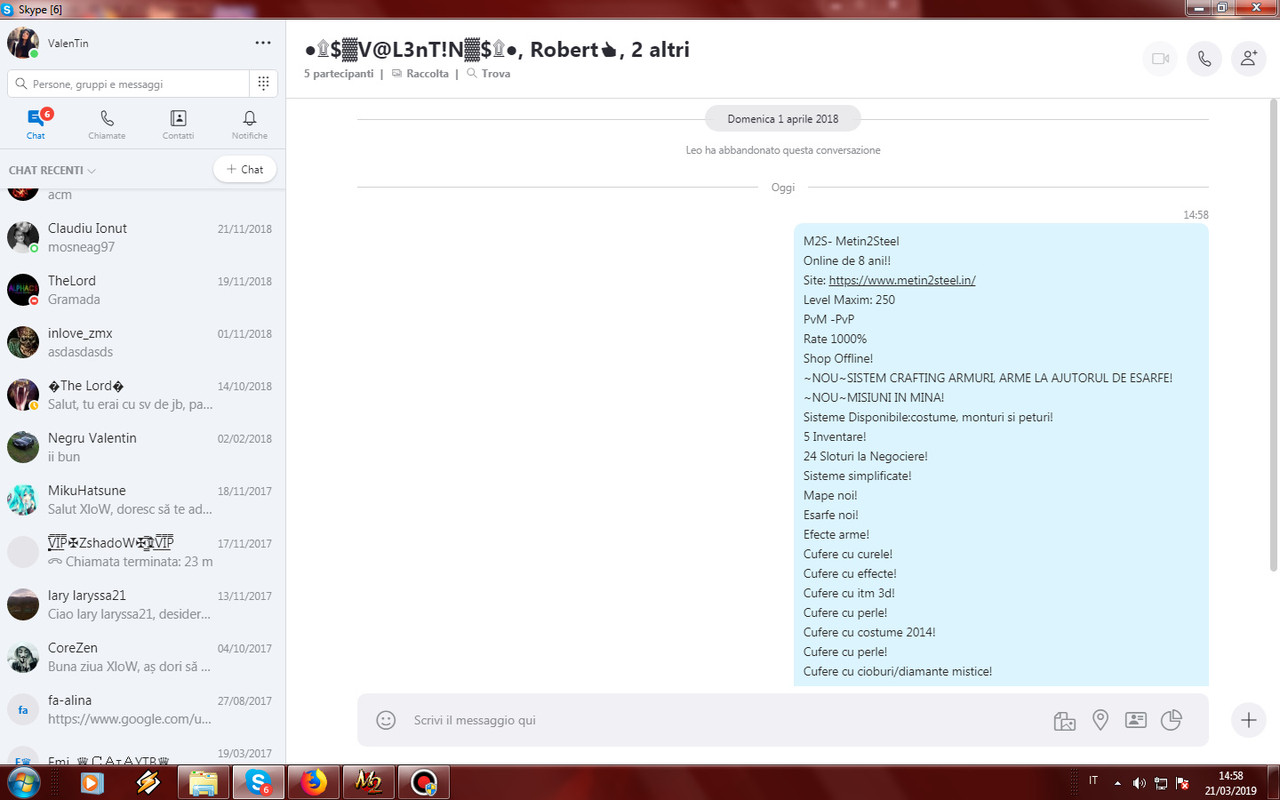The image size is (1280, 800).
Task: Start a video call with the group
Action: tap(1160, 59)
